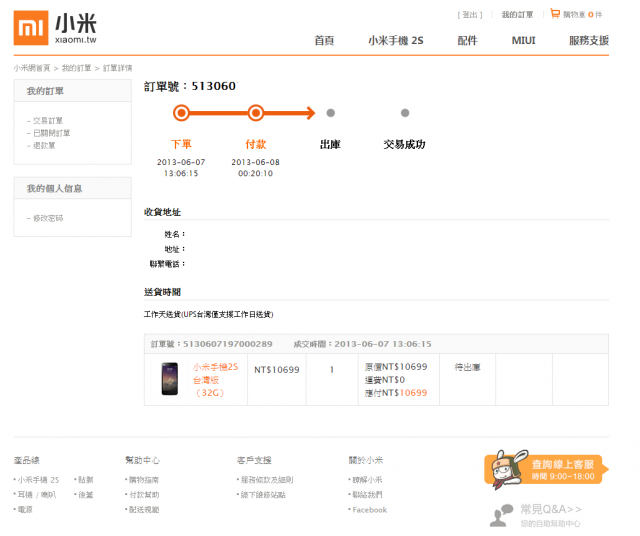This screenshot has width=640, height=536.
Task: Go to the 首頁 nav tab
Action: click(x=324, y=40)
